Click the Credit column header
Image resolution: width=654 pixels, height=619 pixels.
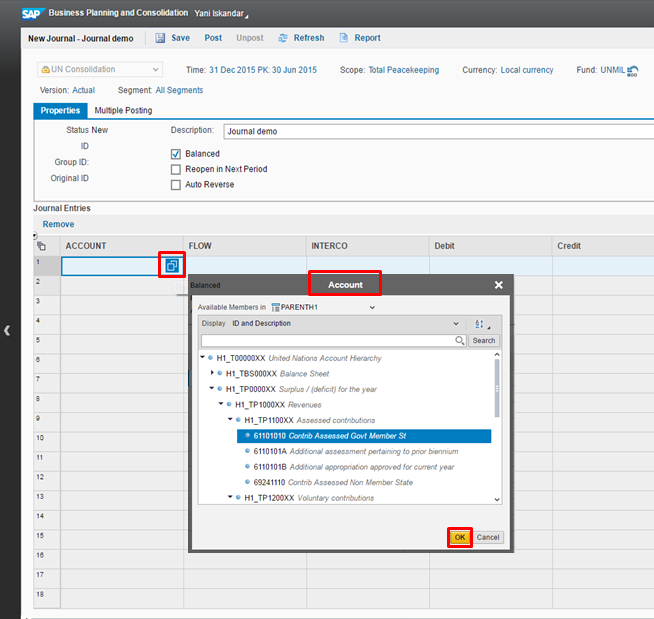click(x=603, y=246)
